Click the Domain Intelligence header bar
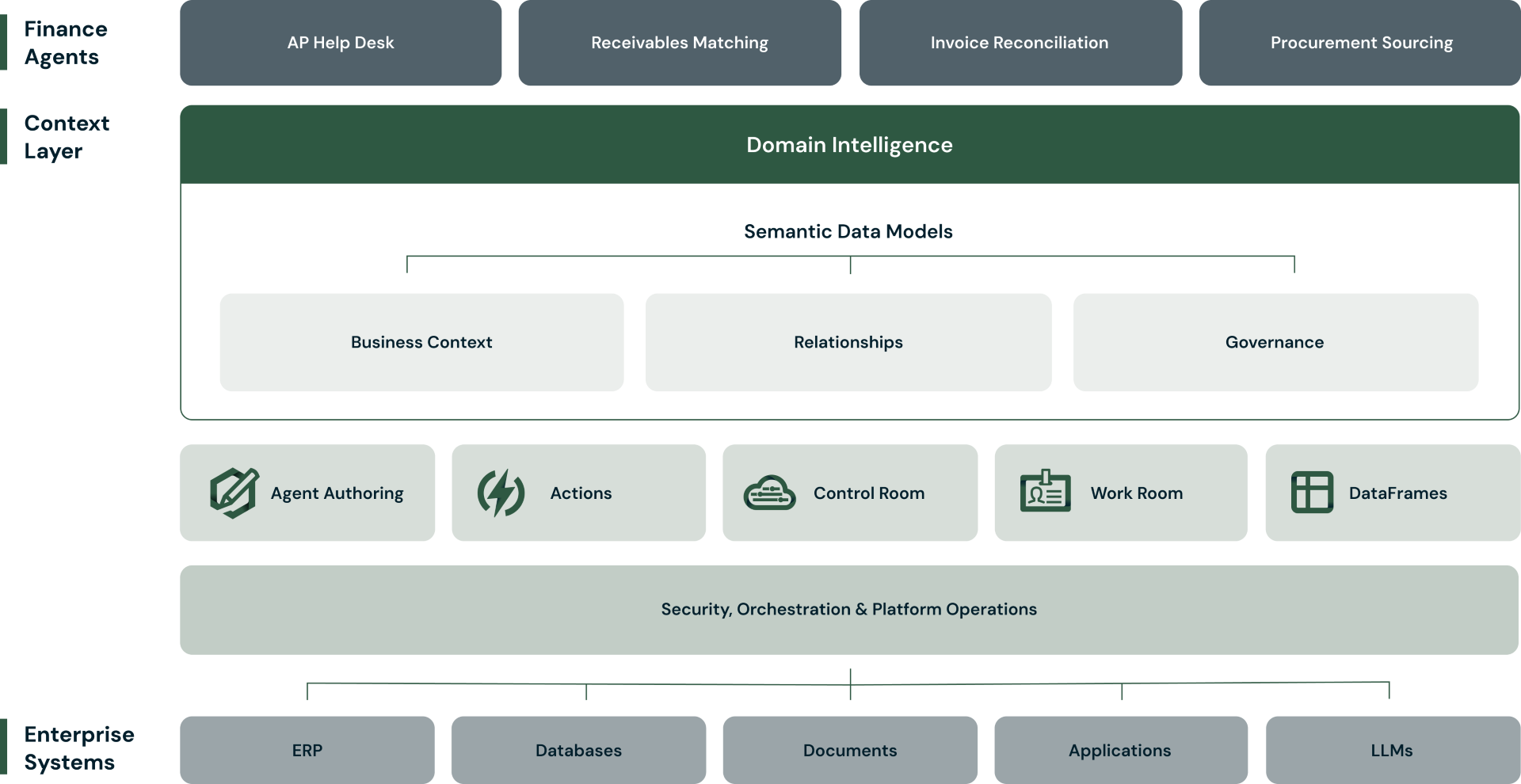The height and width of the screenshot is (784, 1521). [x=849, y=145]
